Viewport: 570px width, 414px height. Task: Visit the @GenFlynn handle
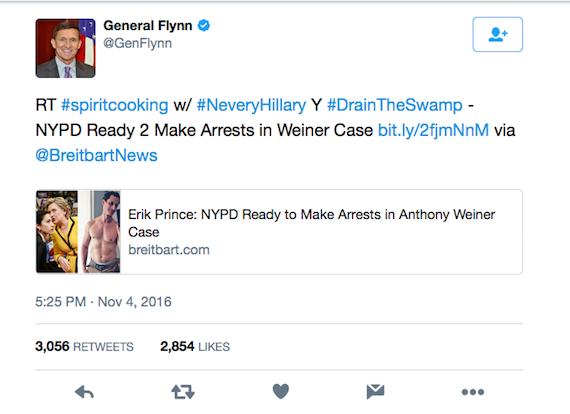coord(137,43)
